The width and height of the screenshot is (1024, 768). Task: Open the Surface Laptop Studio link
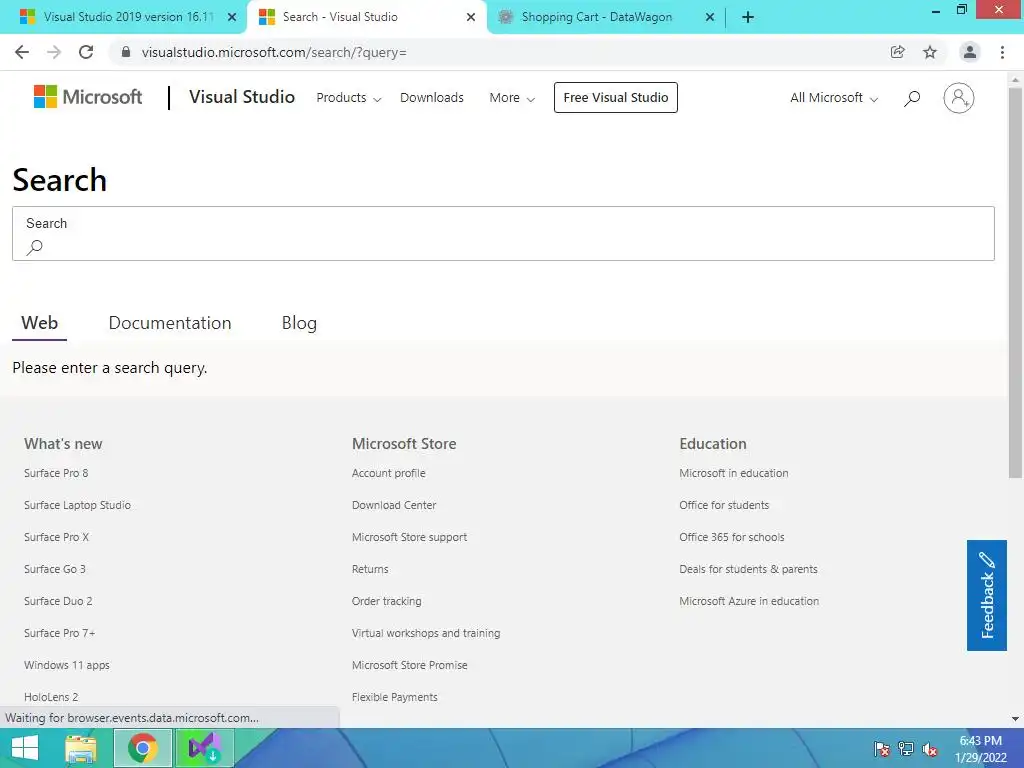click(x=77, y=505)
